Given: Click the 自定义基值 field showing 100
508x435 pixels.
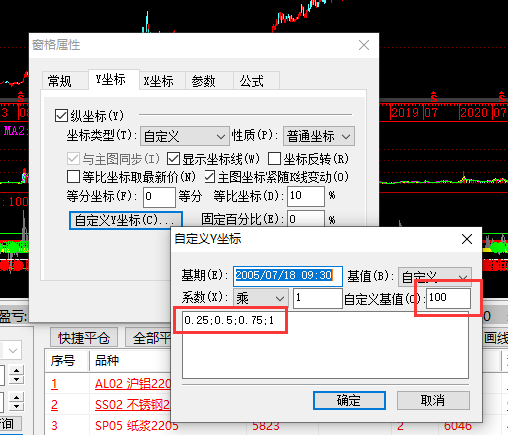Looking at the screenshot, I should point(448,298).
